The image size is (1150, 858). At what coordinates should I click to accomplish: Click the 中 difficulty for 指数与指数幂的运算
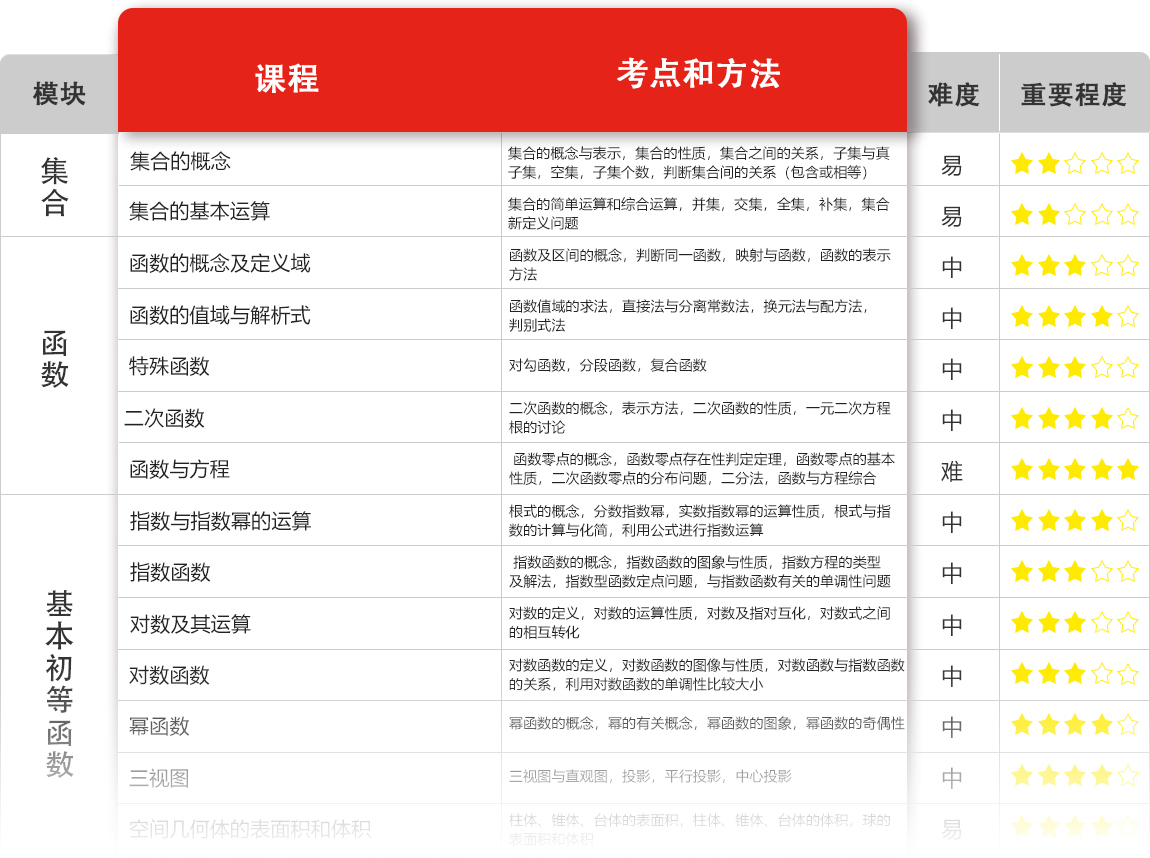pos(952,523)
